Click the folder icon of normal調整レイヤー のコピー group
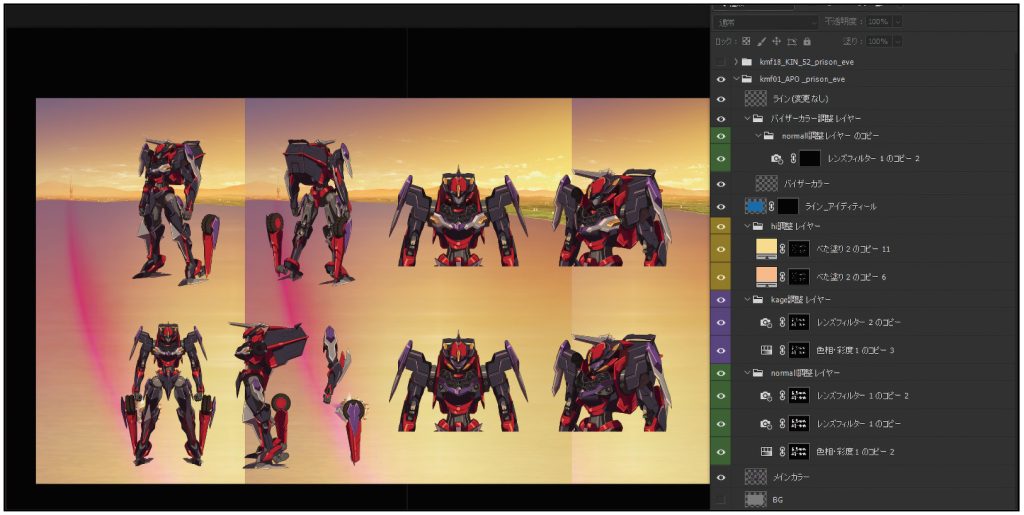Screen dimensions: 1024x515 pos(769,136)
